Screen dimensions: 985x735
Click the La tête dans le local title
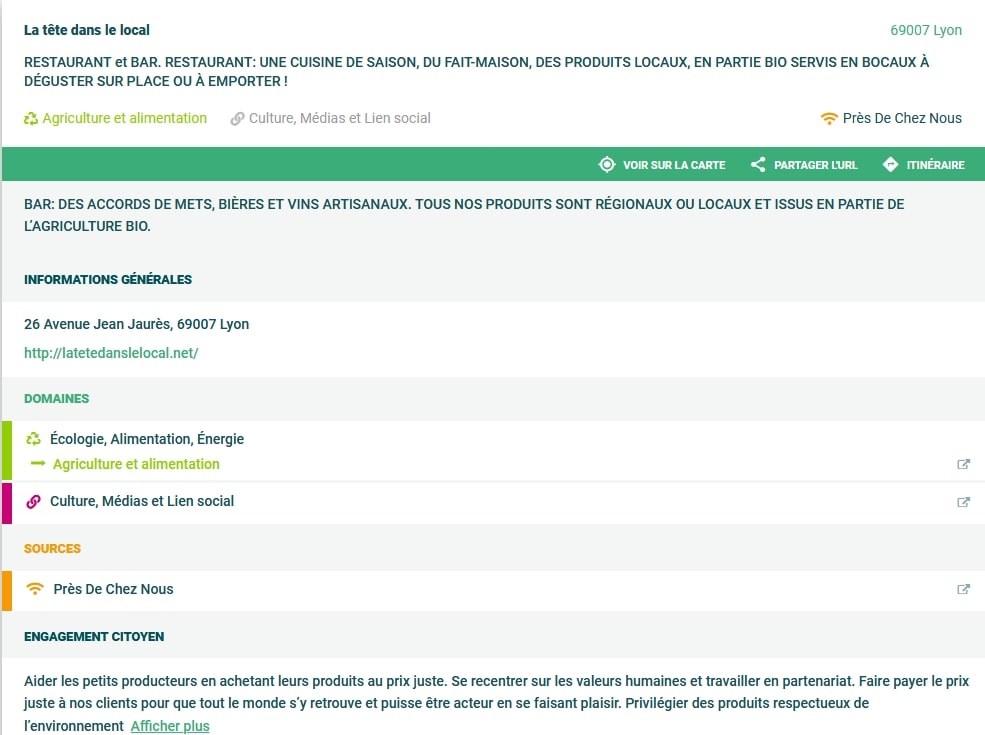click(x=87, y=30)
